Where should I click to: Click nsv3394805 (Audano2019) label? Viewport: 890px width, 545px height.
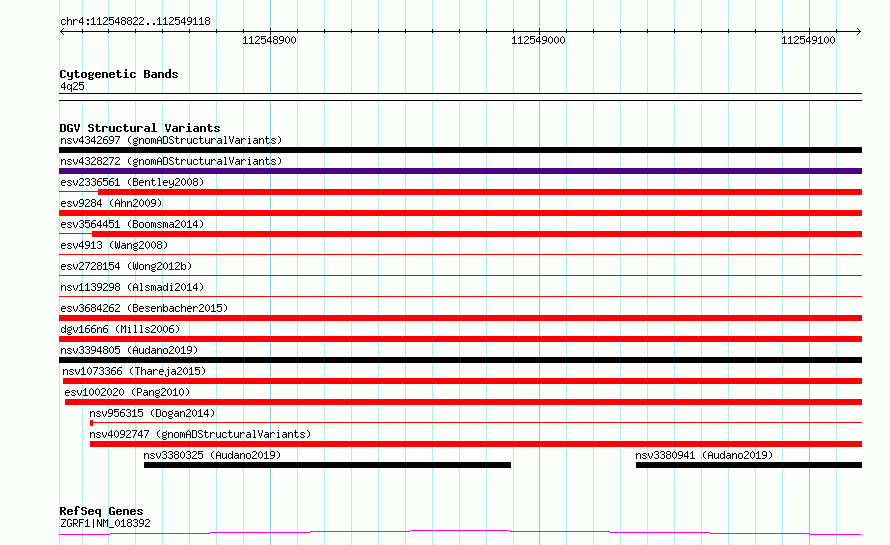(129, 350)
